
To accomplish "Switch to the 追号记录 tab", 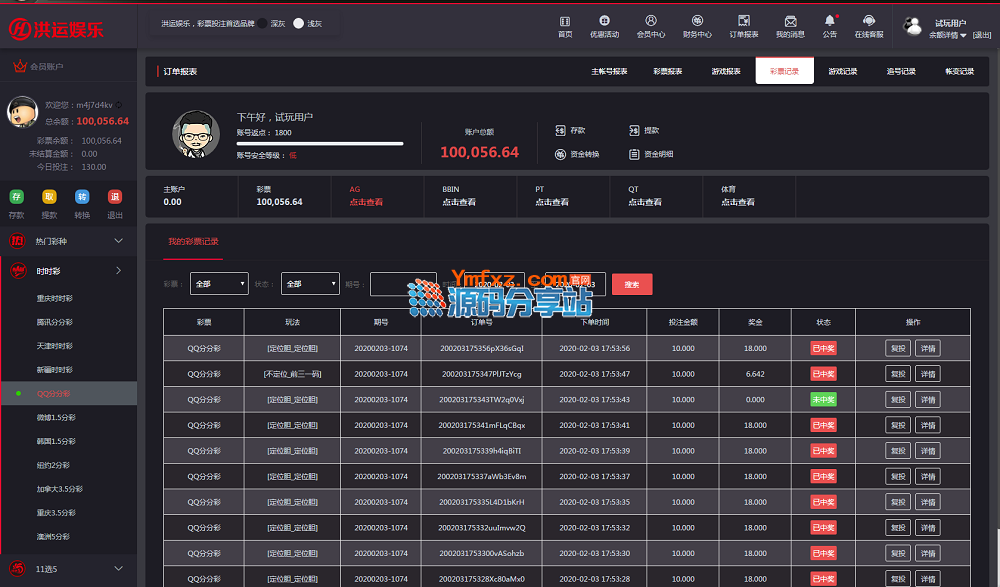I will 901,71.
